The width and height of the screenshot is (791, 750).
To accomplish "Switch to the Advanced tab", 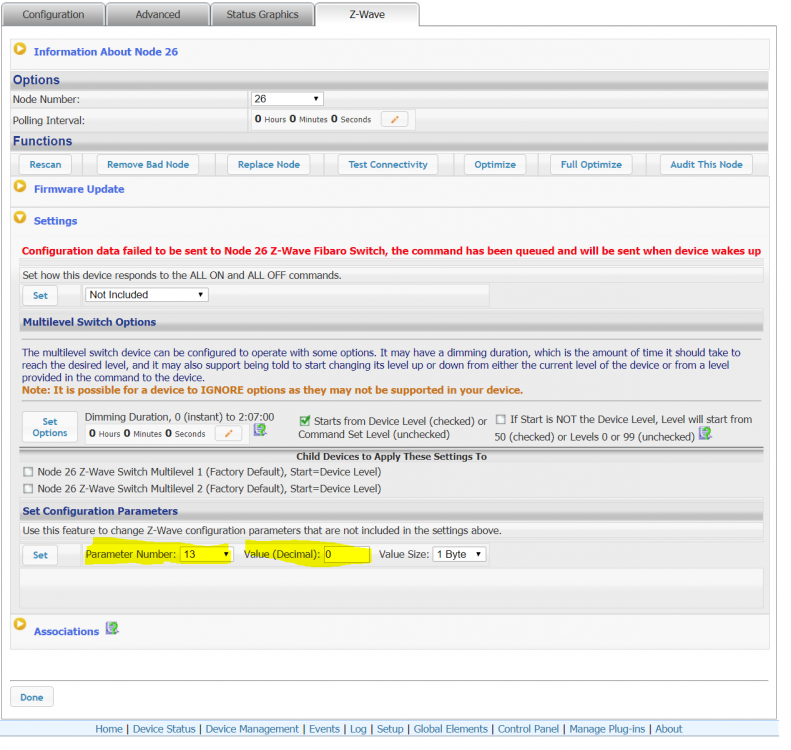I will coord(158,15).
